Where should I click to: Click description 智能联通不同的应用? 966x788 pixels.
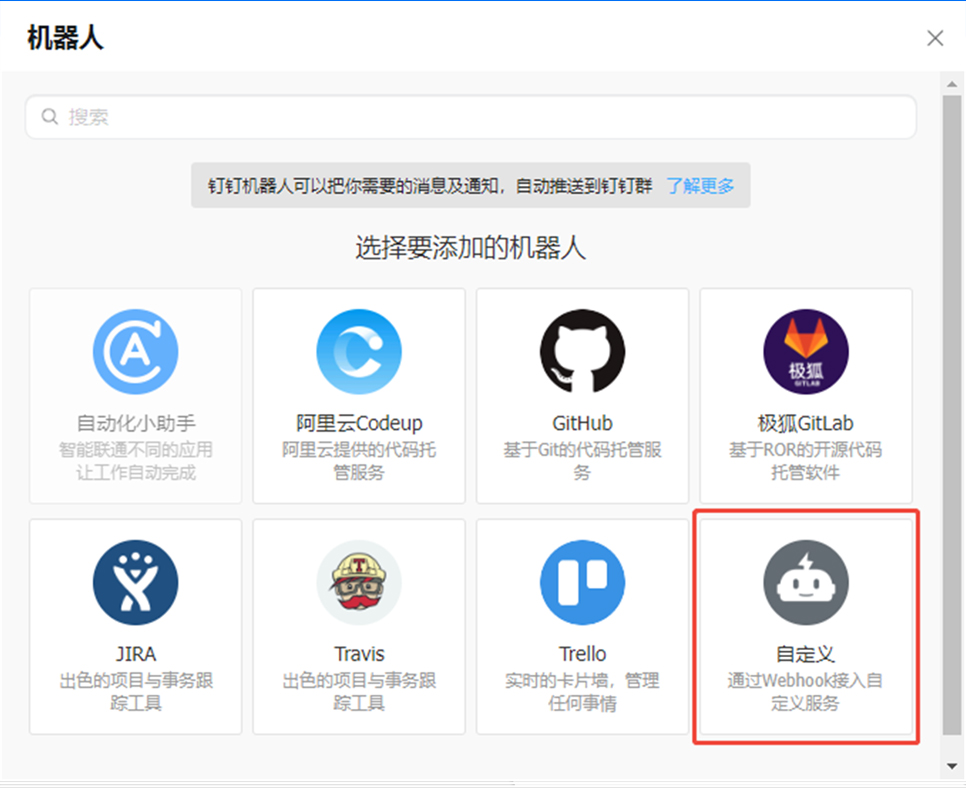pyautogui.click(x=136, y=450)
